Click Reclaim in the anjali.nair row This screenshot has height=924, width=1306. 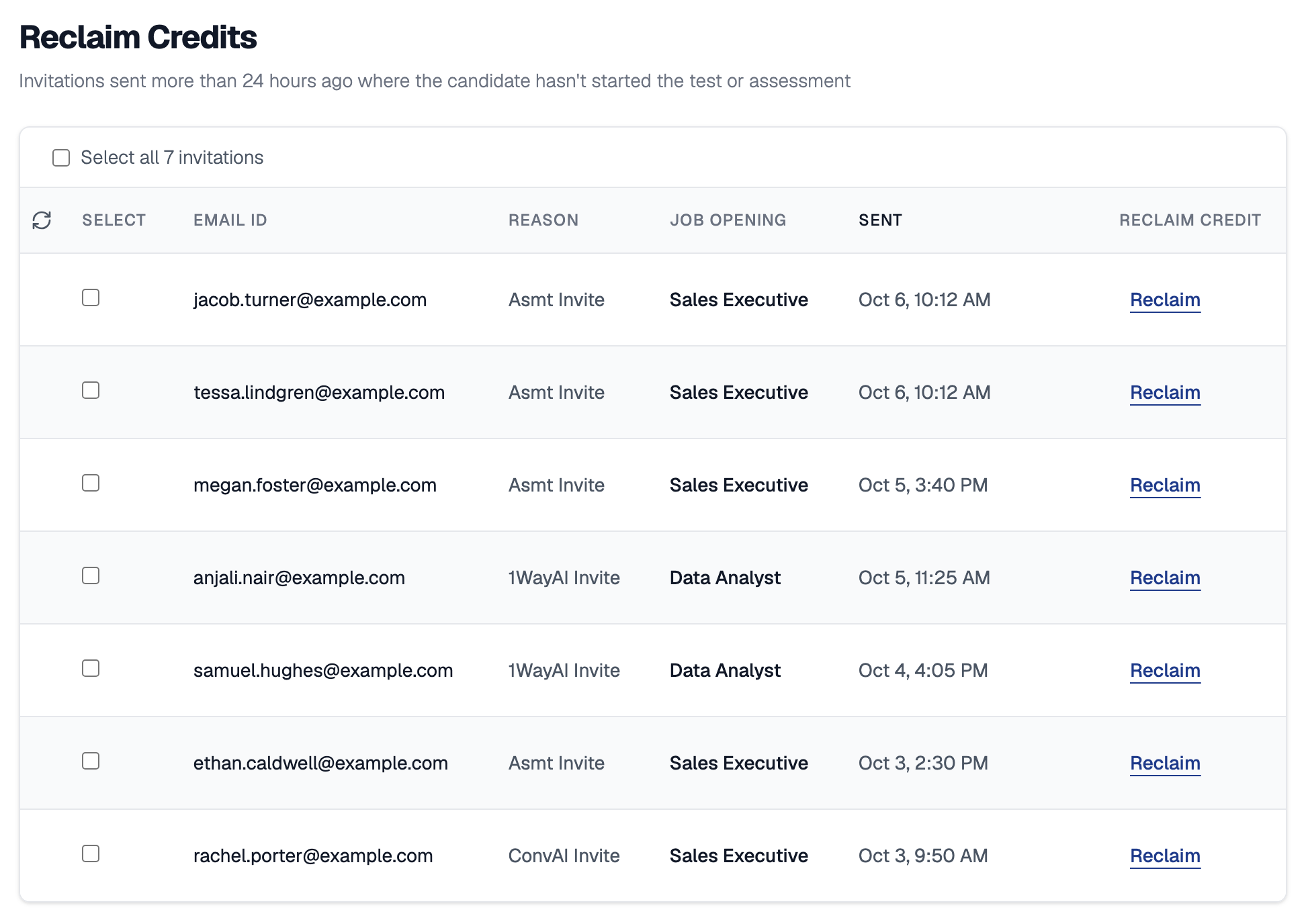[x=1165, y=577]
